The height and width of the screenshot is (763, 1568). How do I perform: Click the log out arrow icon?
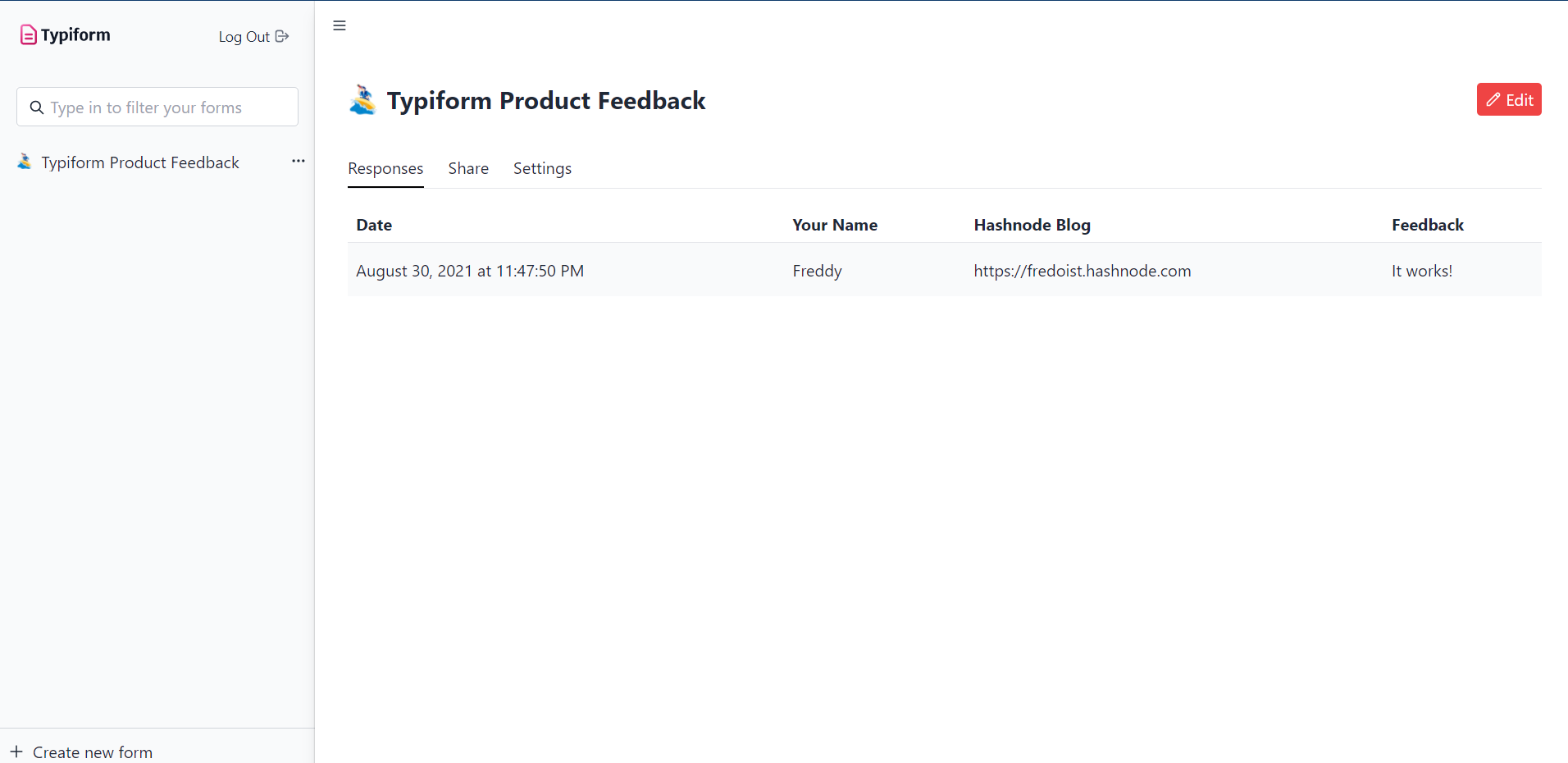pos(282,36)
